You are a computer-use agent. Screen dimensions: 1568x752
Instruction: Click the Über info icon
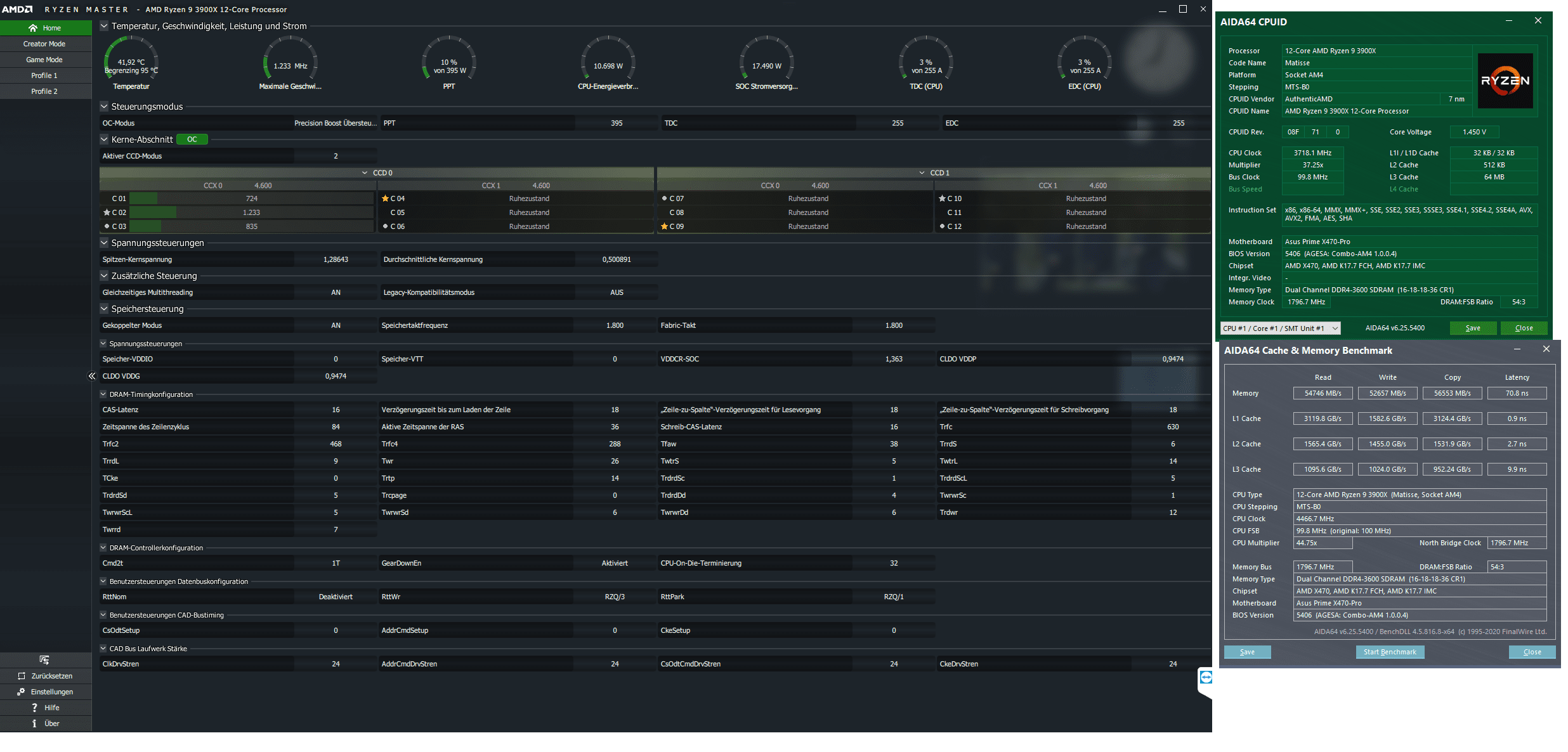coord(34,723)
